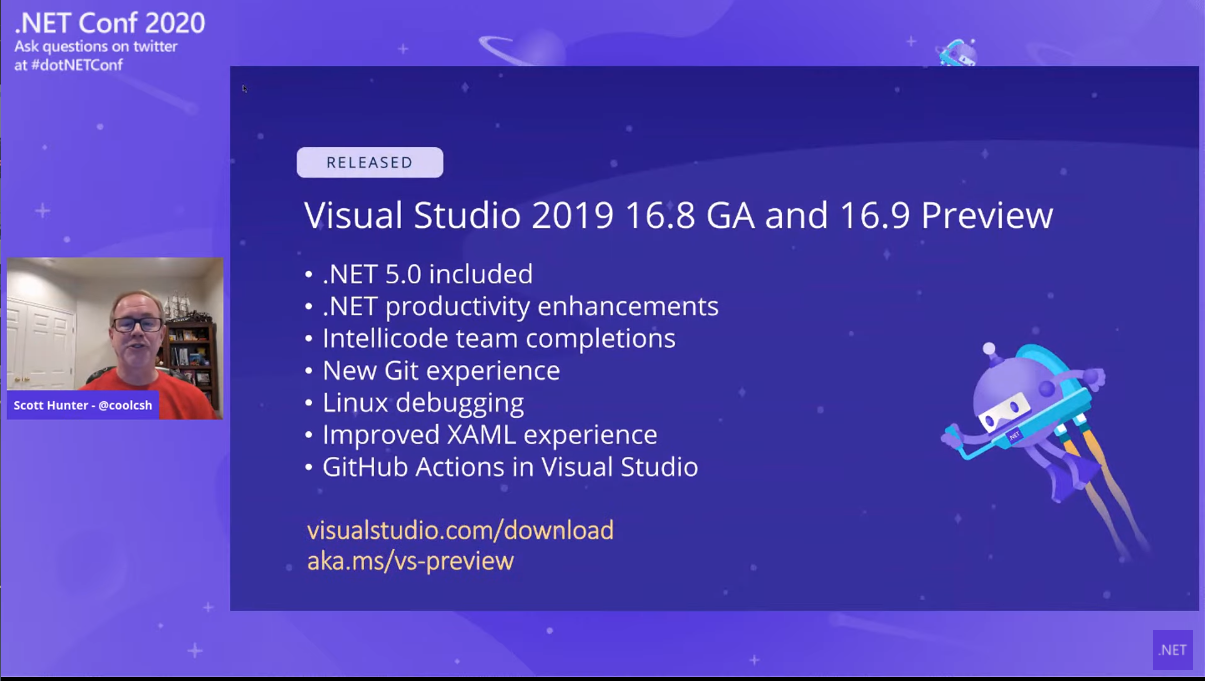Click the RELEASED badge on slide

(x=370, y=162)
